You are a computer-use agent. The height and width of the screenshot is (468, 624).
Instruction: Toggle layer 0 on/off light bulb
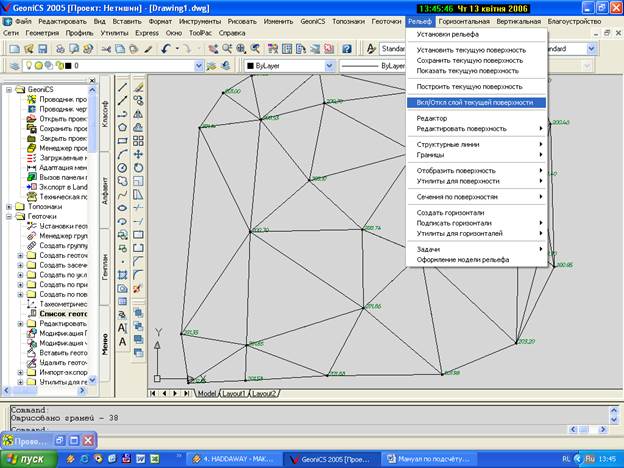(29, 65)
